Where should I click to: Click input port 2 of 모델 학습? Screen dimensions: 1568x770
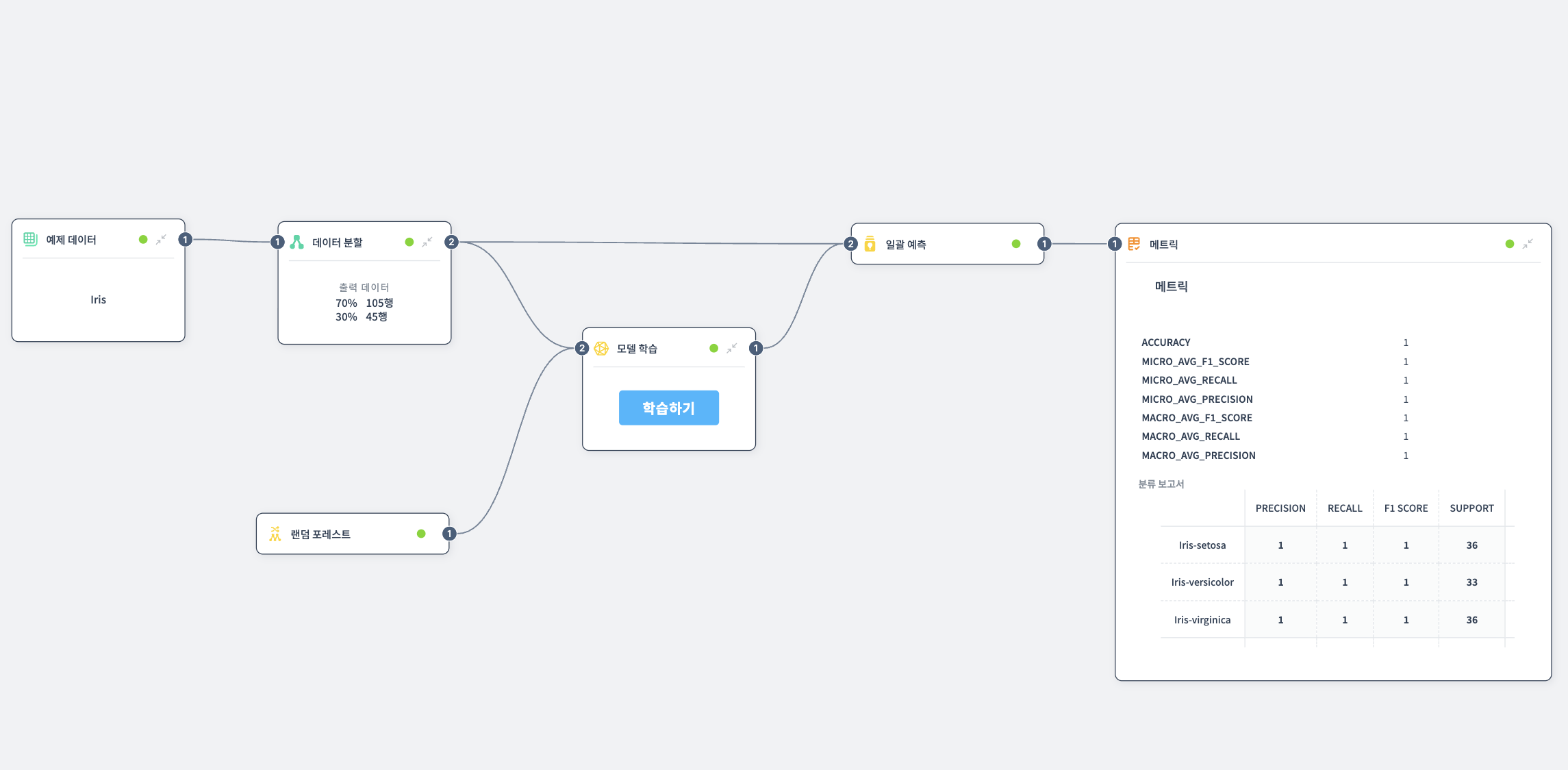pyautogui.click(x=582, y=348)
